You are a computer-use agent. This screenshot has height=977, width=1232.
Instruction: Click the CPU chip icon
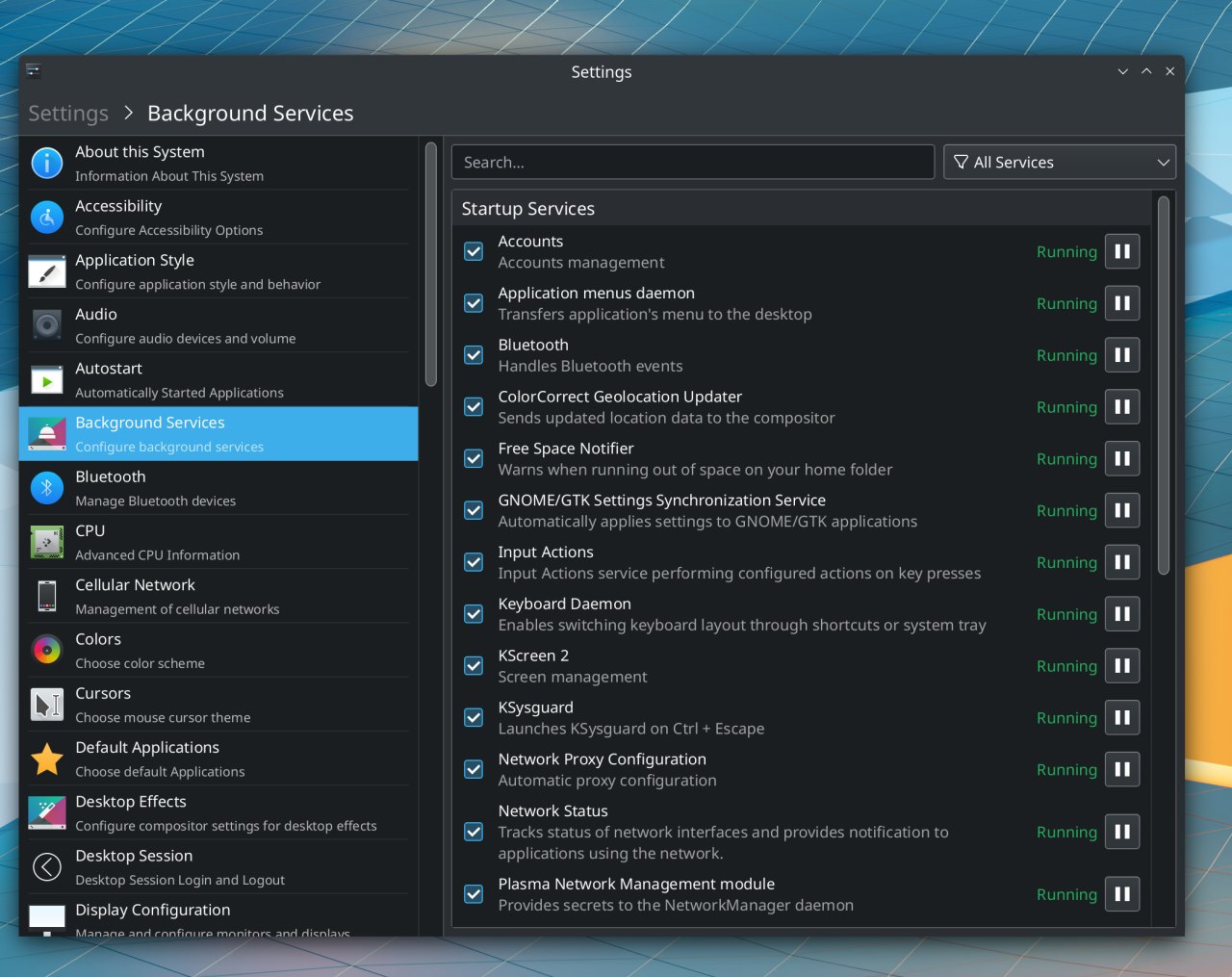coord(46,542)
